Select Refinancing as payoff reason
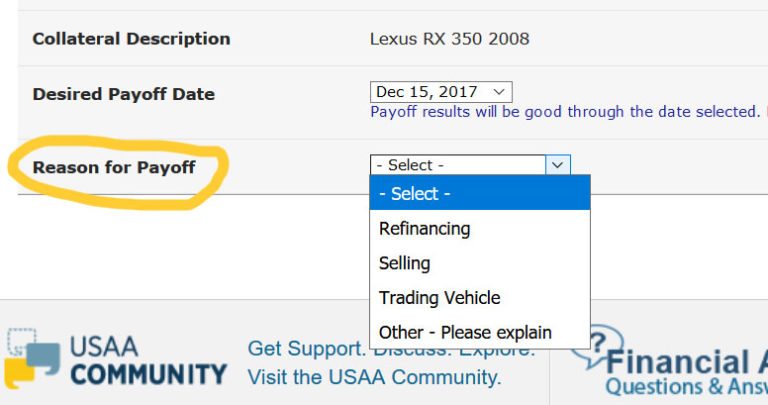Image resolution: width=768 pixels, height=405 pixels. coord(424,228)
